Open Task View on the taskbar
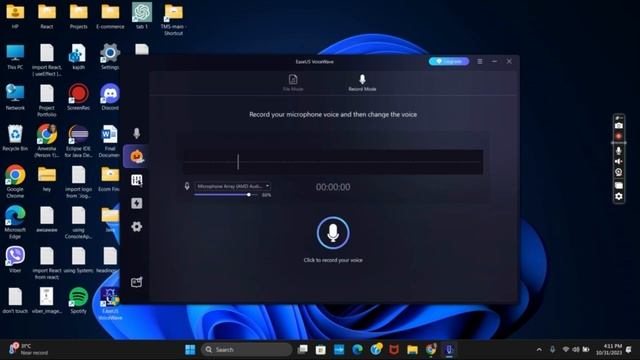 [x=302, y=349]
